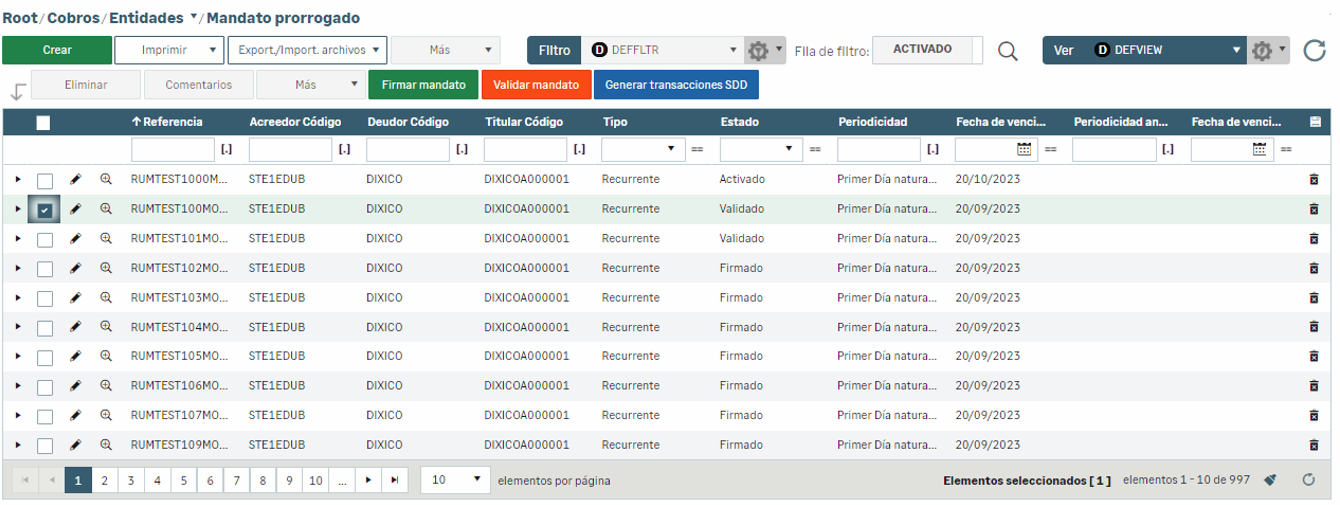This screenshot has height=505, width=1340.
Task: Sort by the Estado column header
Action: pos(739,122)
